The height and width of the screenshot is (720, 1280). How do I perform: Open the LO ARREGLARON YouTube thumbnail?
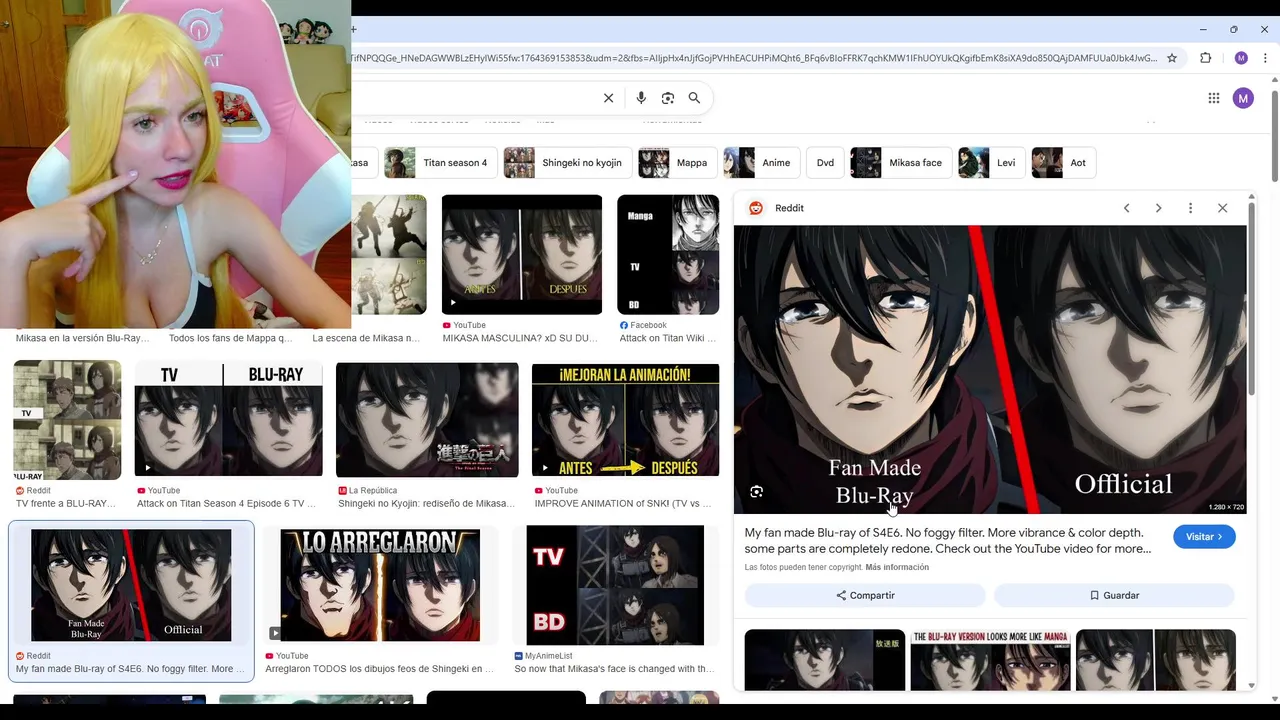point(380,585)
